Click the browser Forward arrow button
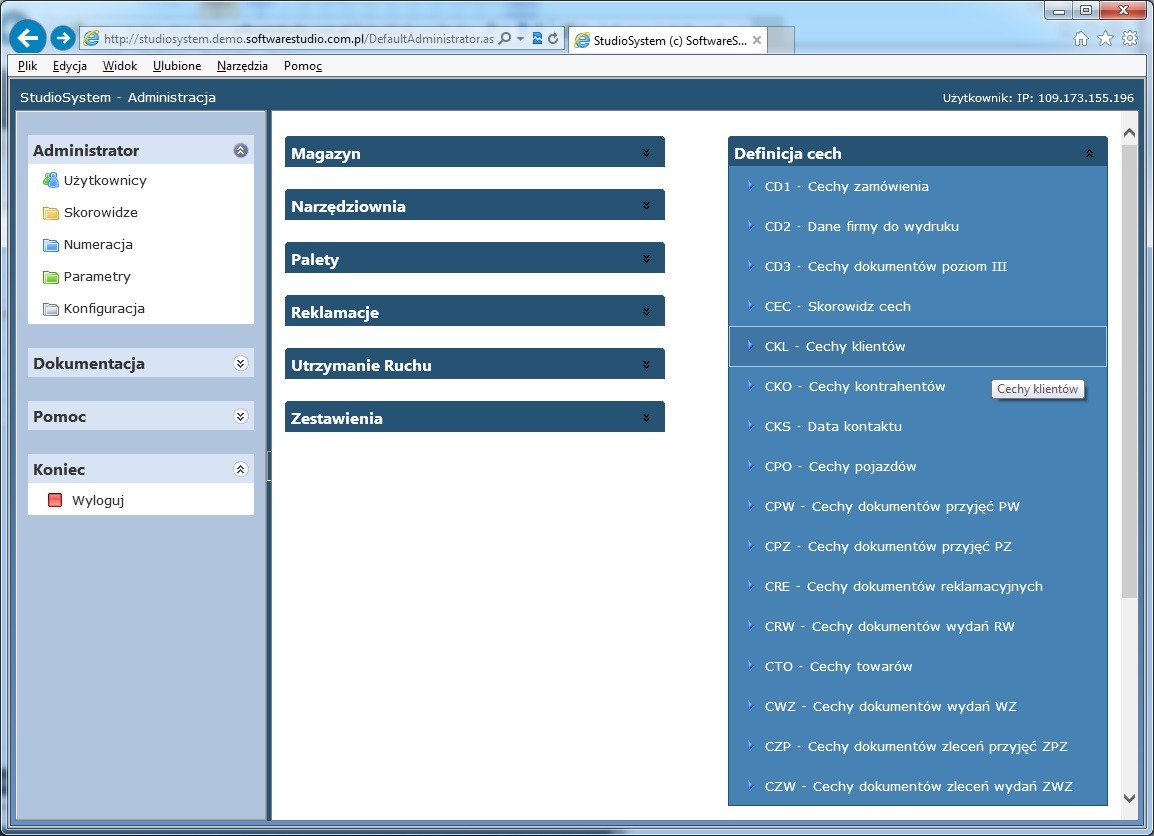The width and height of the screenshot is (1154, 836). [63, 38]
